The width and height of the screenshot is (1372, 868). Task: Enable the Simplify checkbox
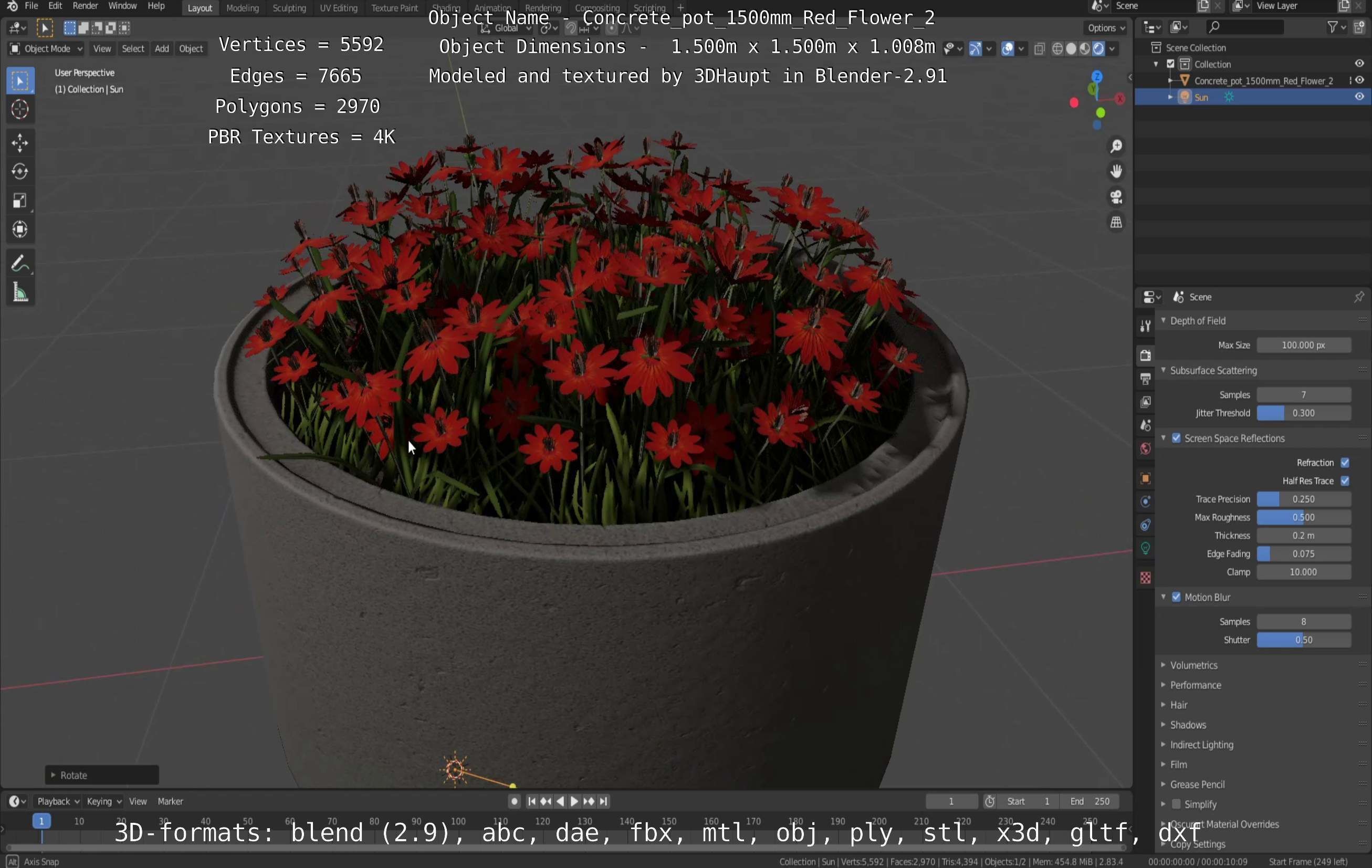tap(1176, 804)
